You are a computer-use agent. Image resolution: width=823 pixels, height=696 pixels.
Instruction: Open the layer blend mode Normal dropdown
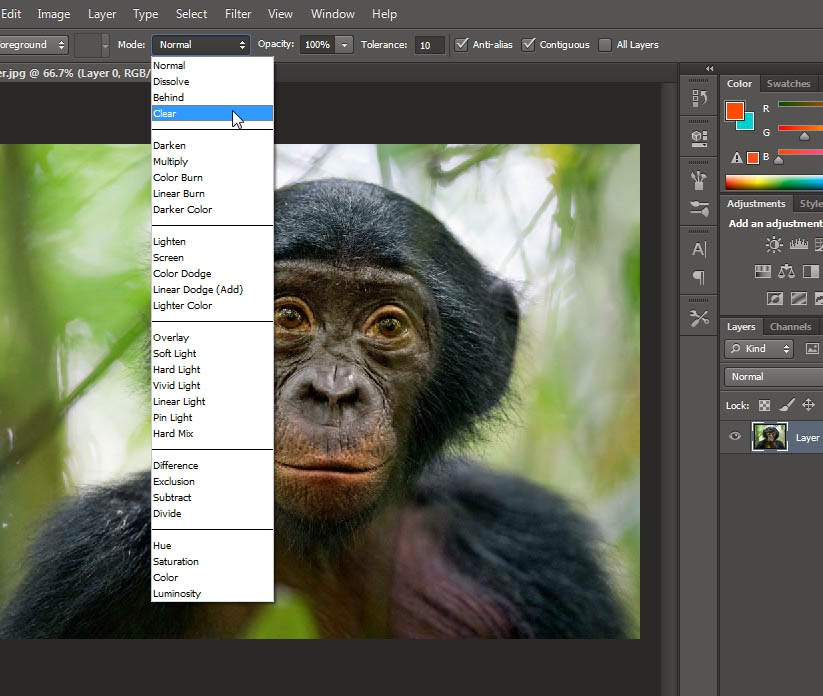point(774,377)
